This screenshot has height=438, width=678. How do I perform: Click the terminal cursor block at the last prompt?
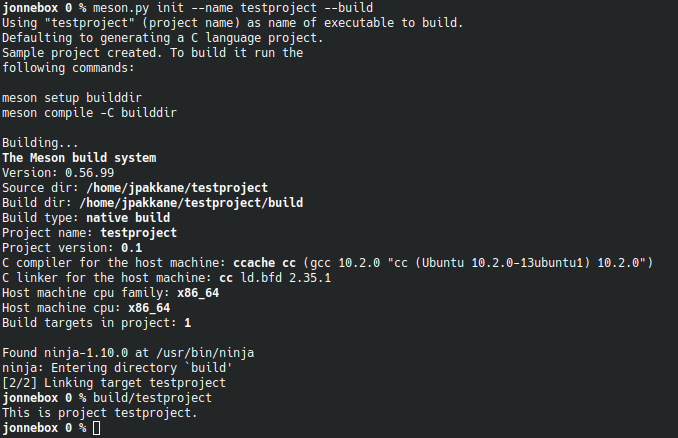pyautogui.click(x=96, y=428)
